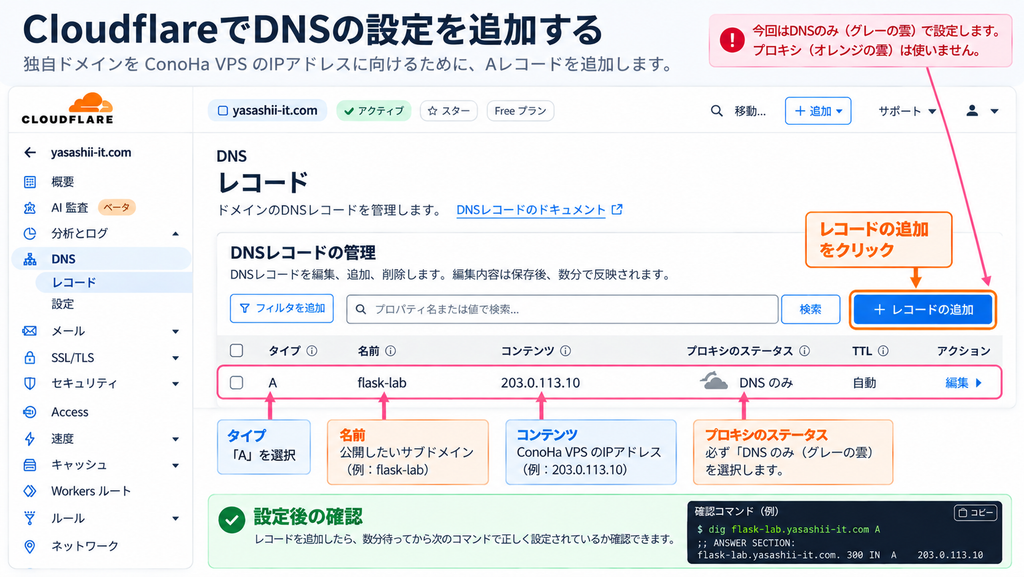
Task: Click the 速度 lightning bolt icon
Action: 30,439
